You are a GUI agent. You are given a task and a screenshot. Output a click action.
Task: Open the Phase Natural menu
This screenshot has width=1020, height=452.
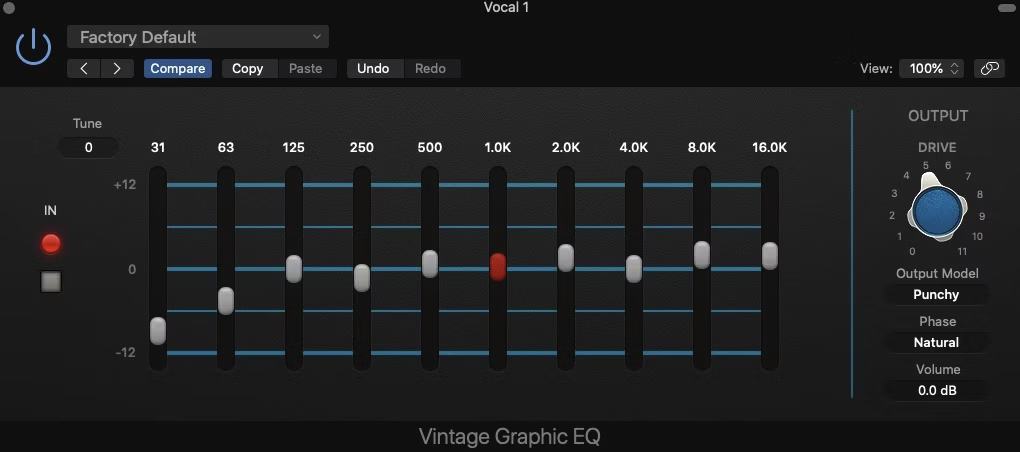[x=936, y=343]
